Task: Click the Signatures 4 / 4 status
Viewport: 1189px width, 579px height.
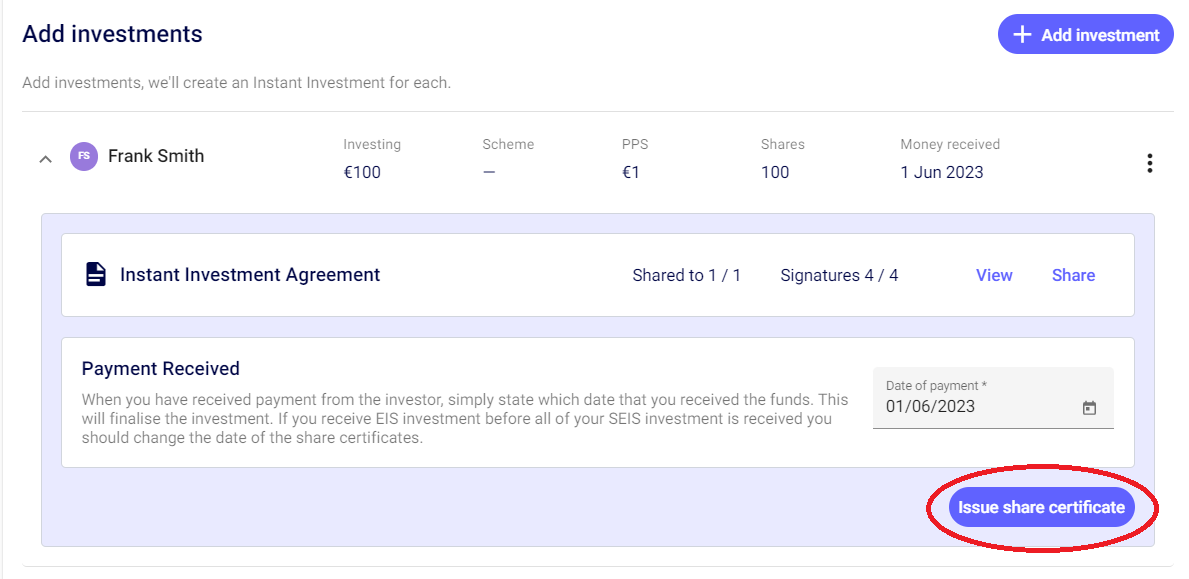Action: [x=839, y=275]
